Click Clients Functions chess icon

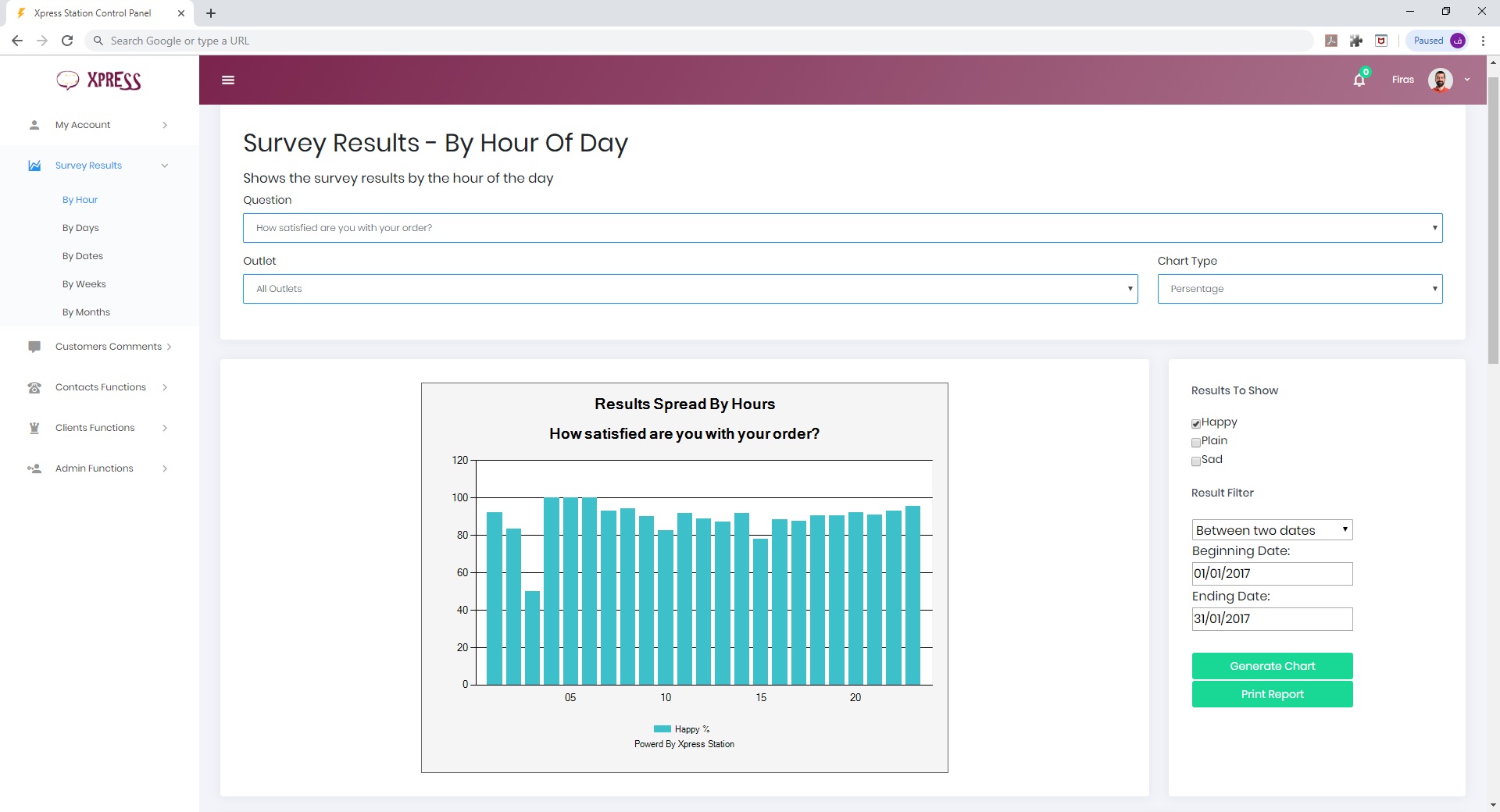34,428
